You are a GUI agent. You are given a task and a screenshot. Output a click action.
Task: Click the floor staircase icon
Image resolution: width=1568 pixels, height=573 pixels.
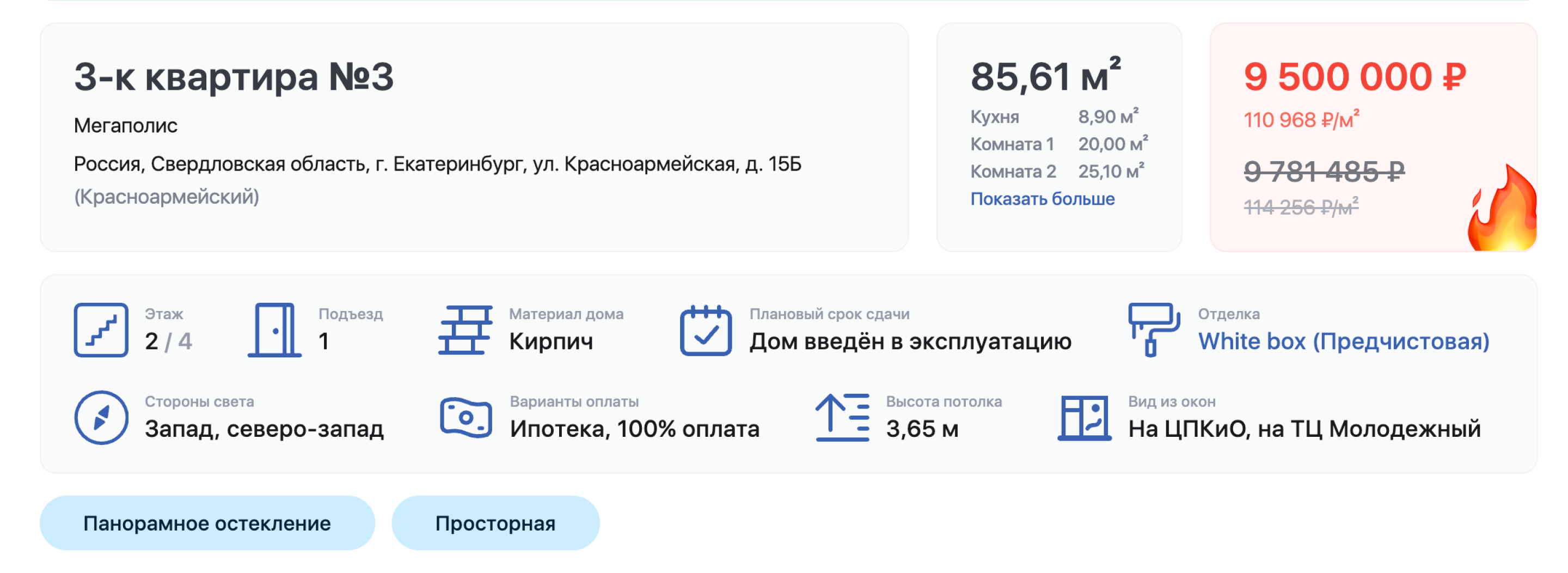pos(101,330)
